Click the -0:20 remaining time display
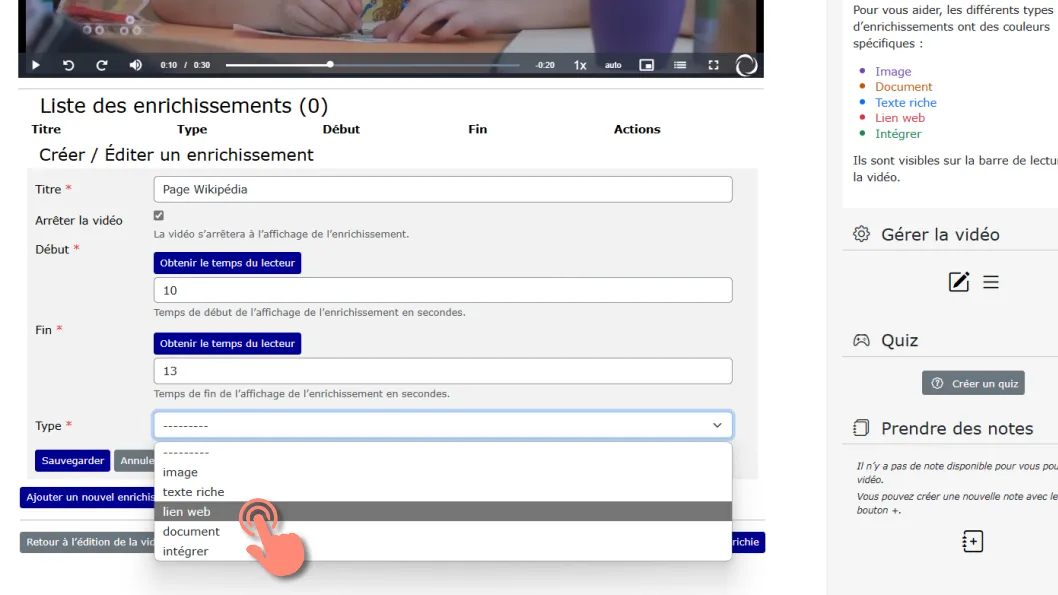1058x595 pixels. pyautogui.click(x=545, y=65)
